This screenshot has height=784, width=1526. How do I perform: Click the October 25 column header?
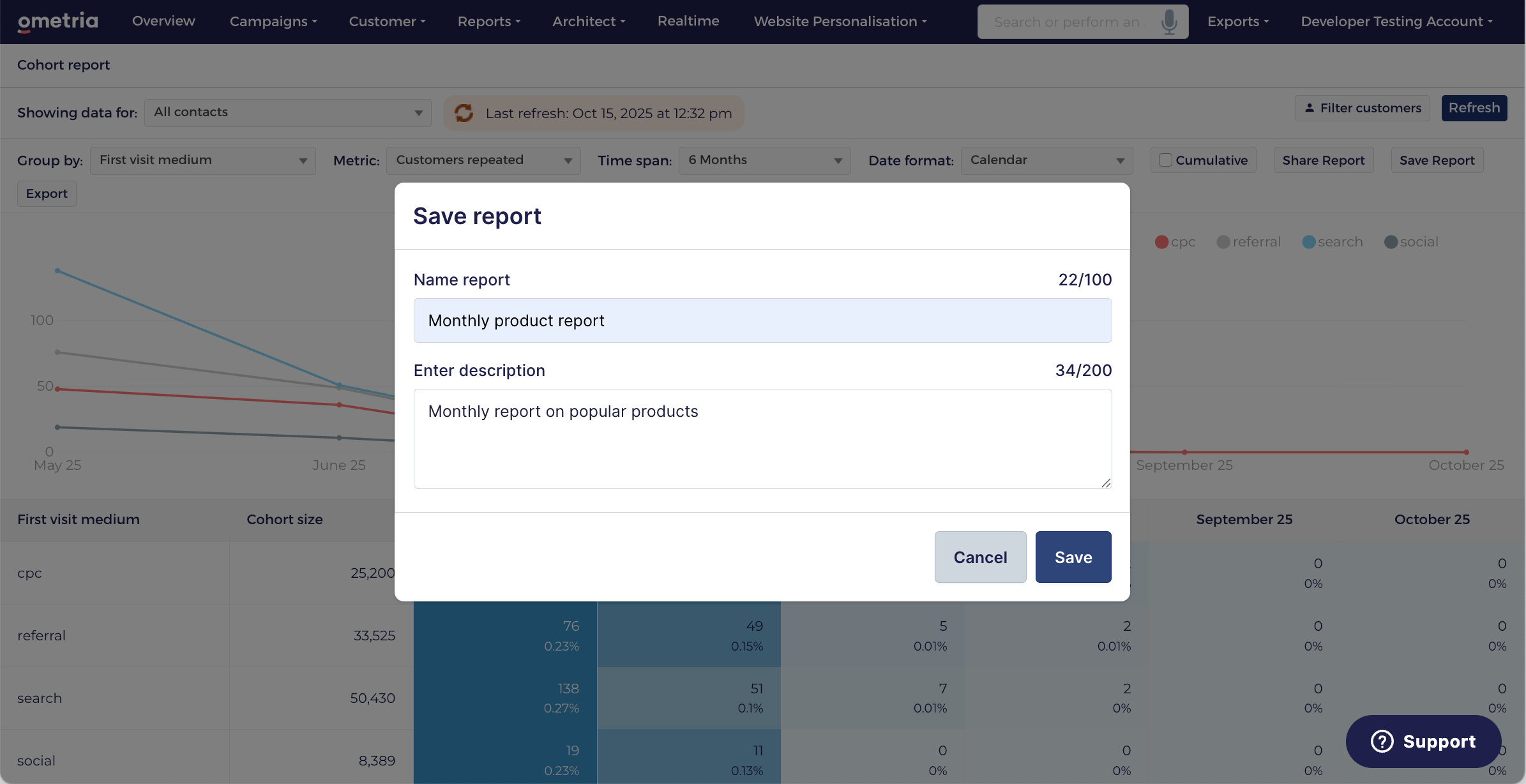tap(1432, 520)
